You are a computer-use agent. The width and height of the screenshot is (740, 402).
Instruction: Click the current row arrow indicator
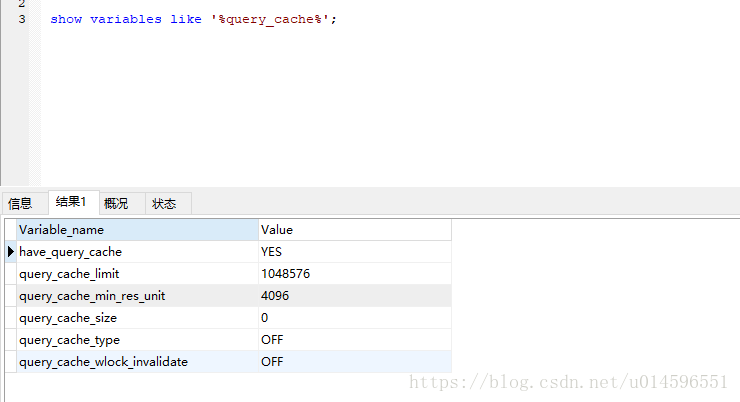pyautogui.click(x=11, y=252)
